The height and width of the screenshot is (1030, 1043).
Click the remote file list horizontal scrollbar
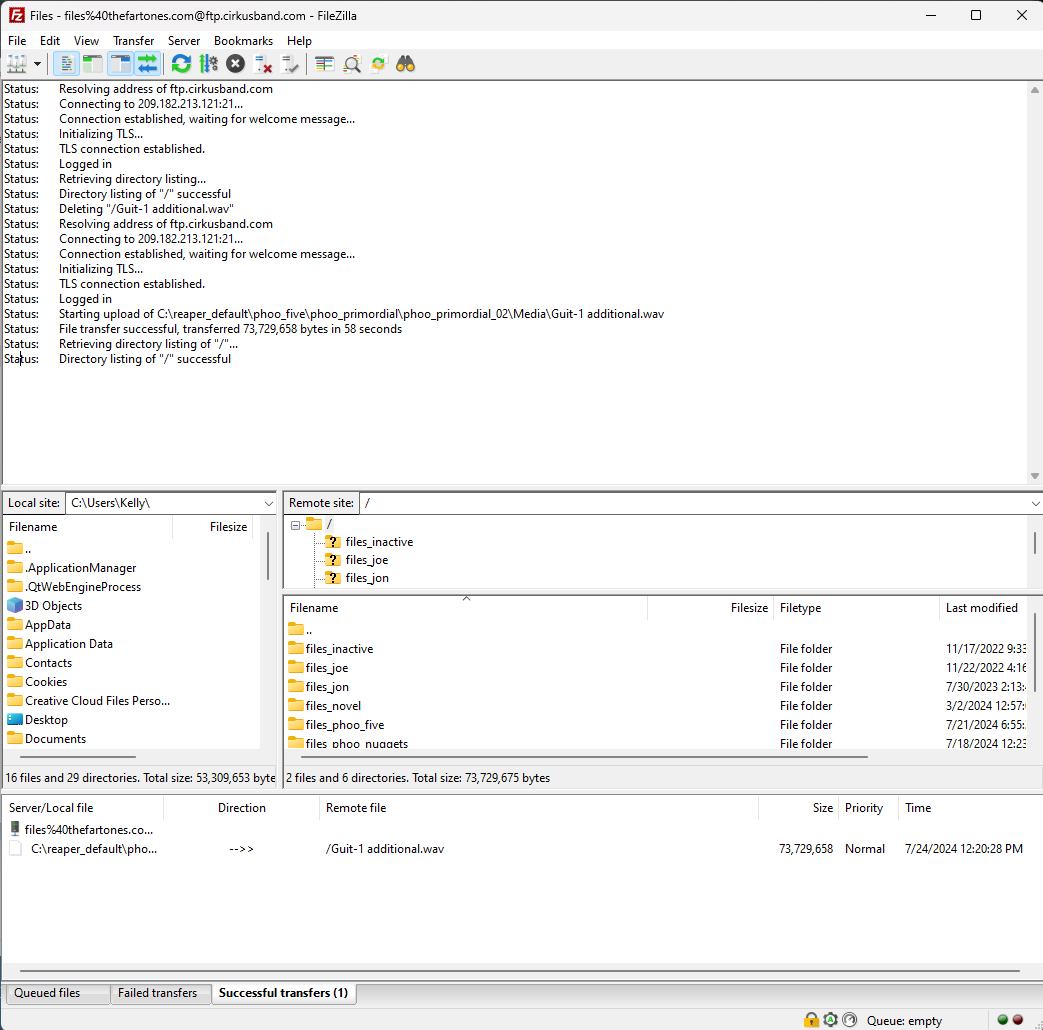pos(580,757)
